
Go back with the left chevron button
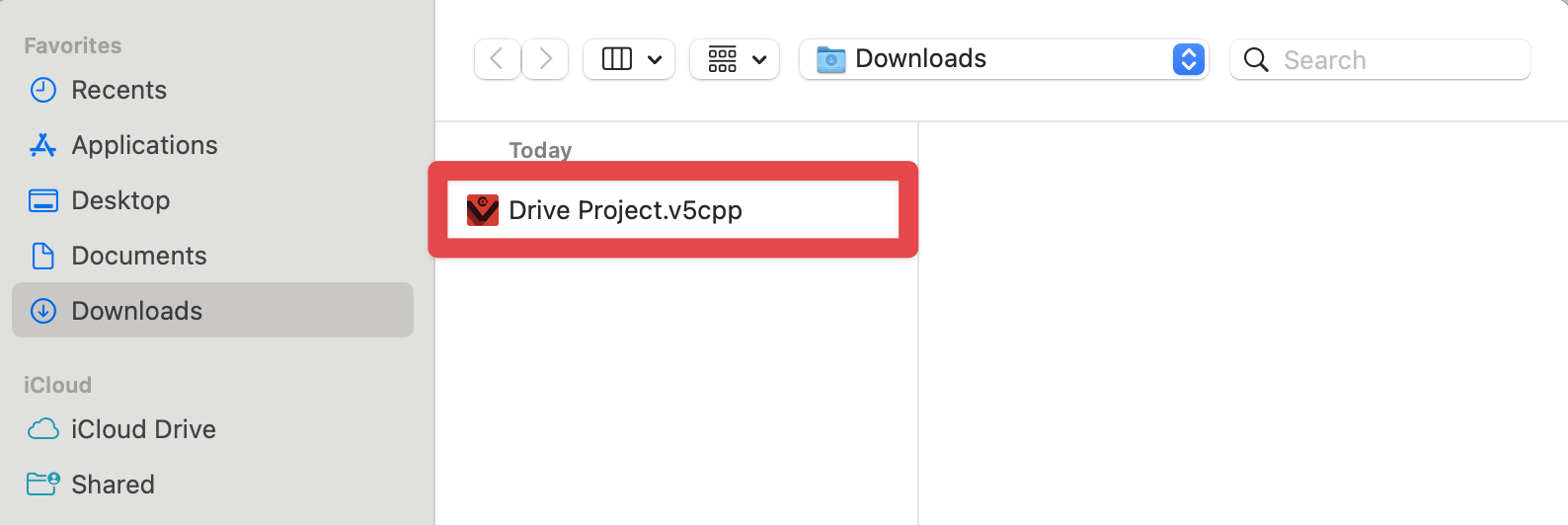[x=498, y=59]
